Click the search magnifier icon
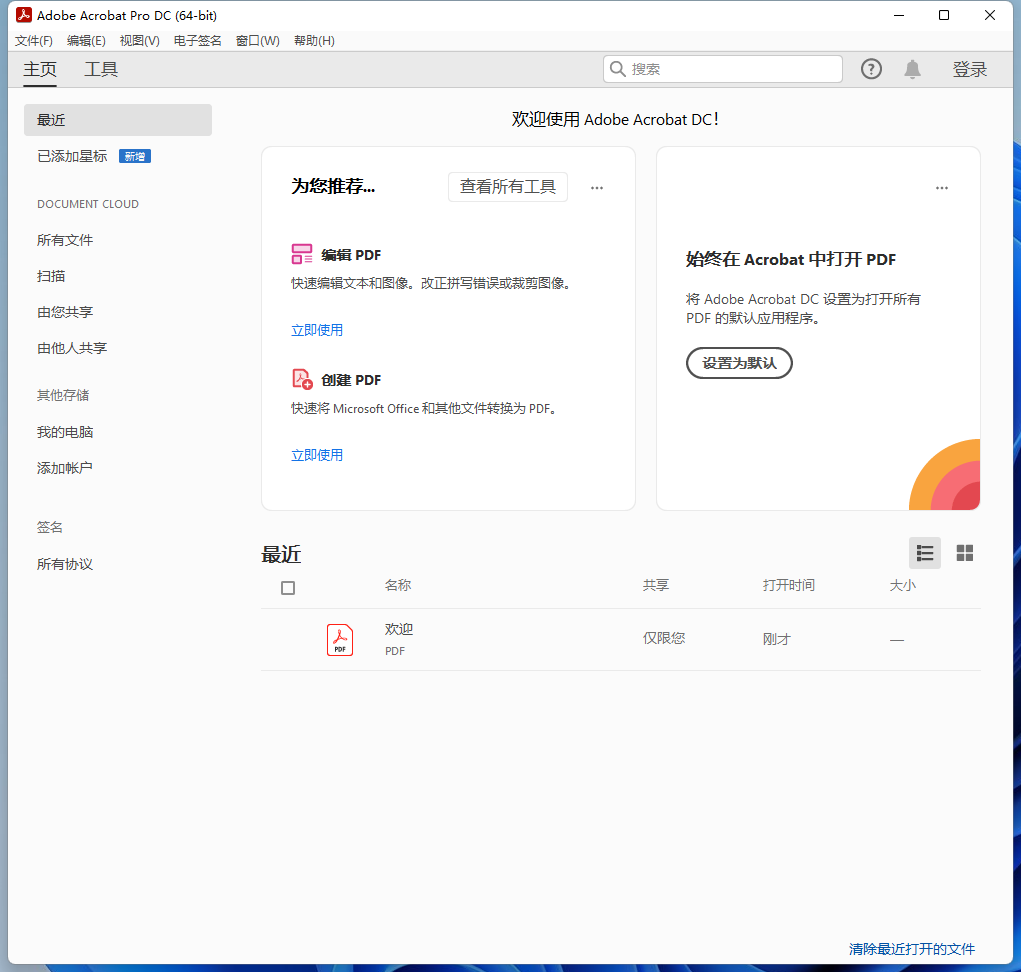 (617, 69)
